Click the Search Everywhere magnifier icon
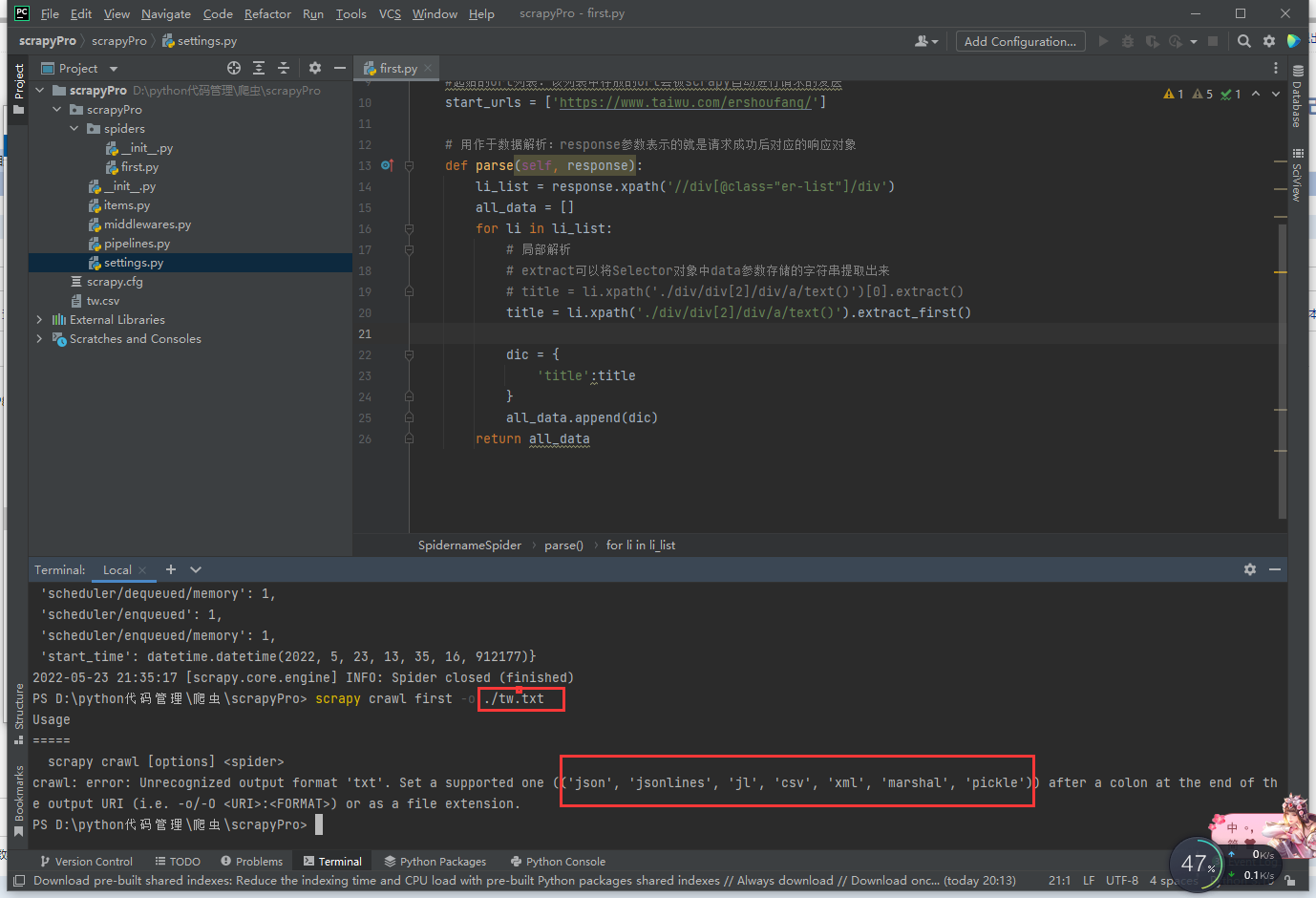Viewport: 1316px width, 898px height. coord(1243,41)
